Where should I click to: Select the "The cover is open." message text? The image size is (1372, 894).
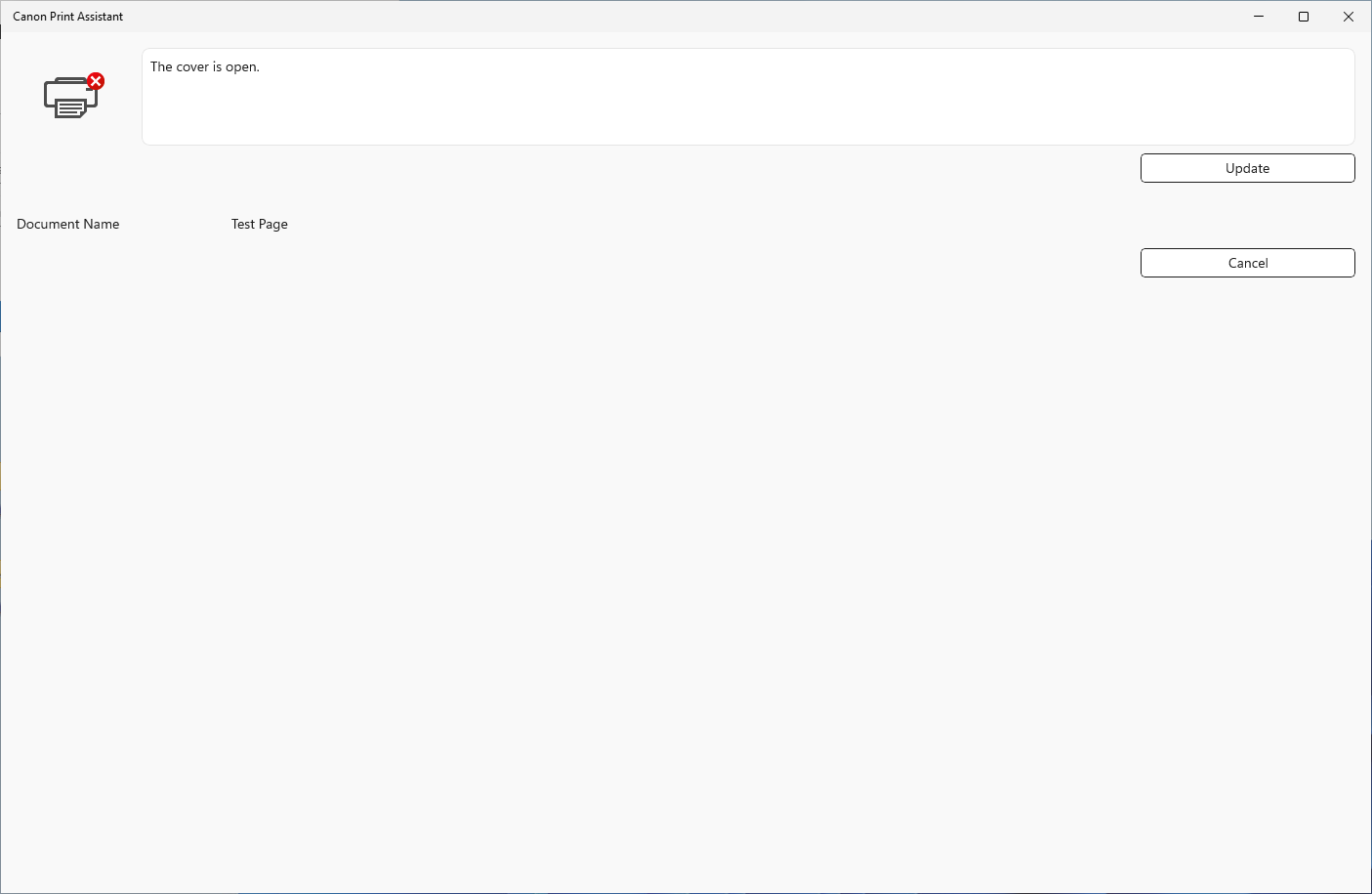click(204, 66)
